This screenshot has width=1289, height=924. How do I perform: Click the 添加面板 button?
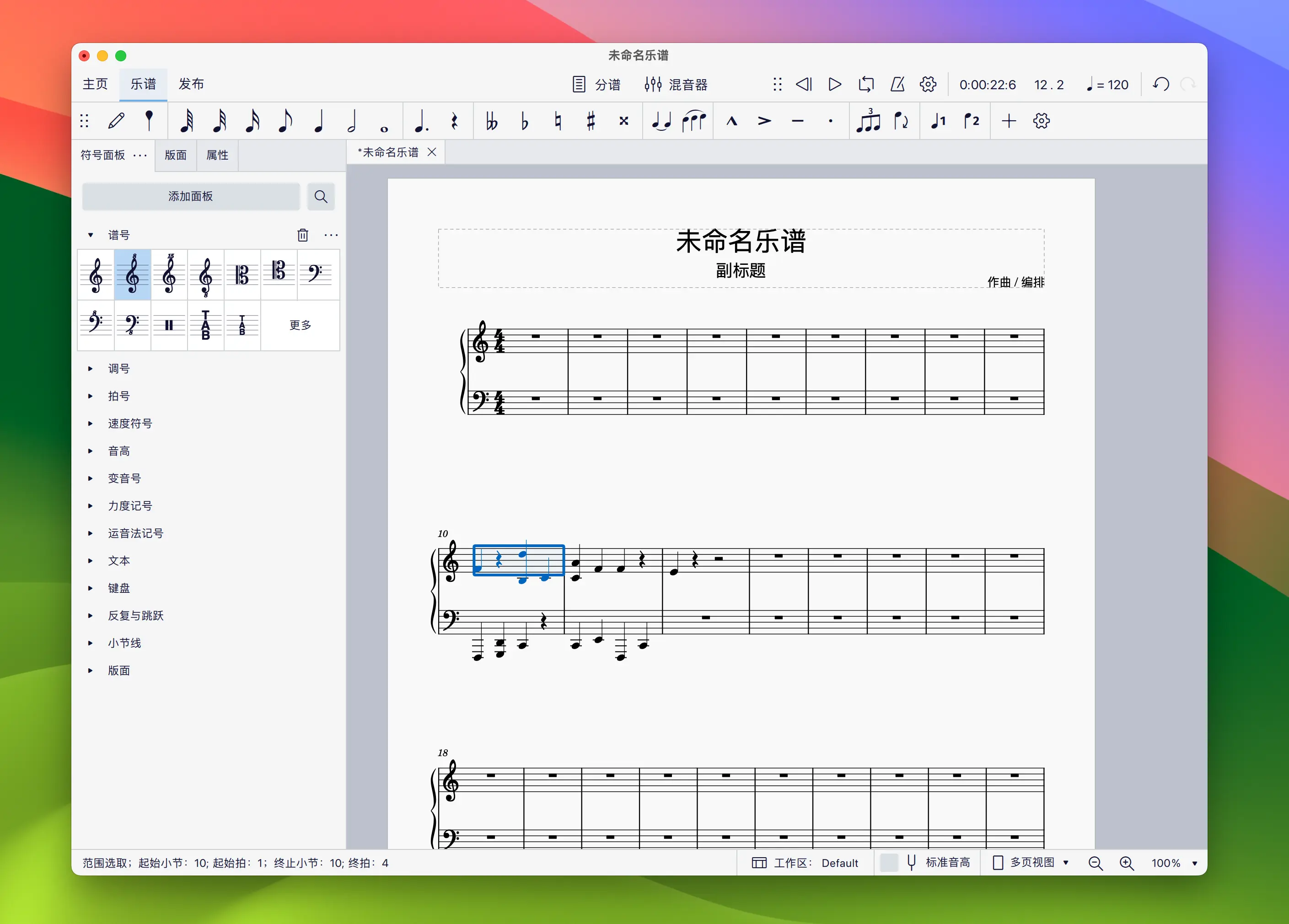click(190, 197)
